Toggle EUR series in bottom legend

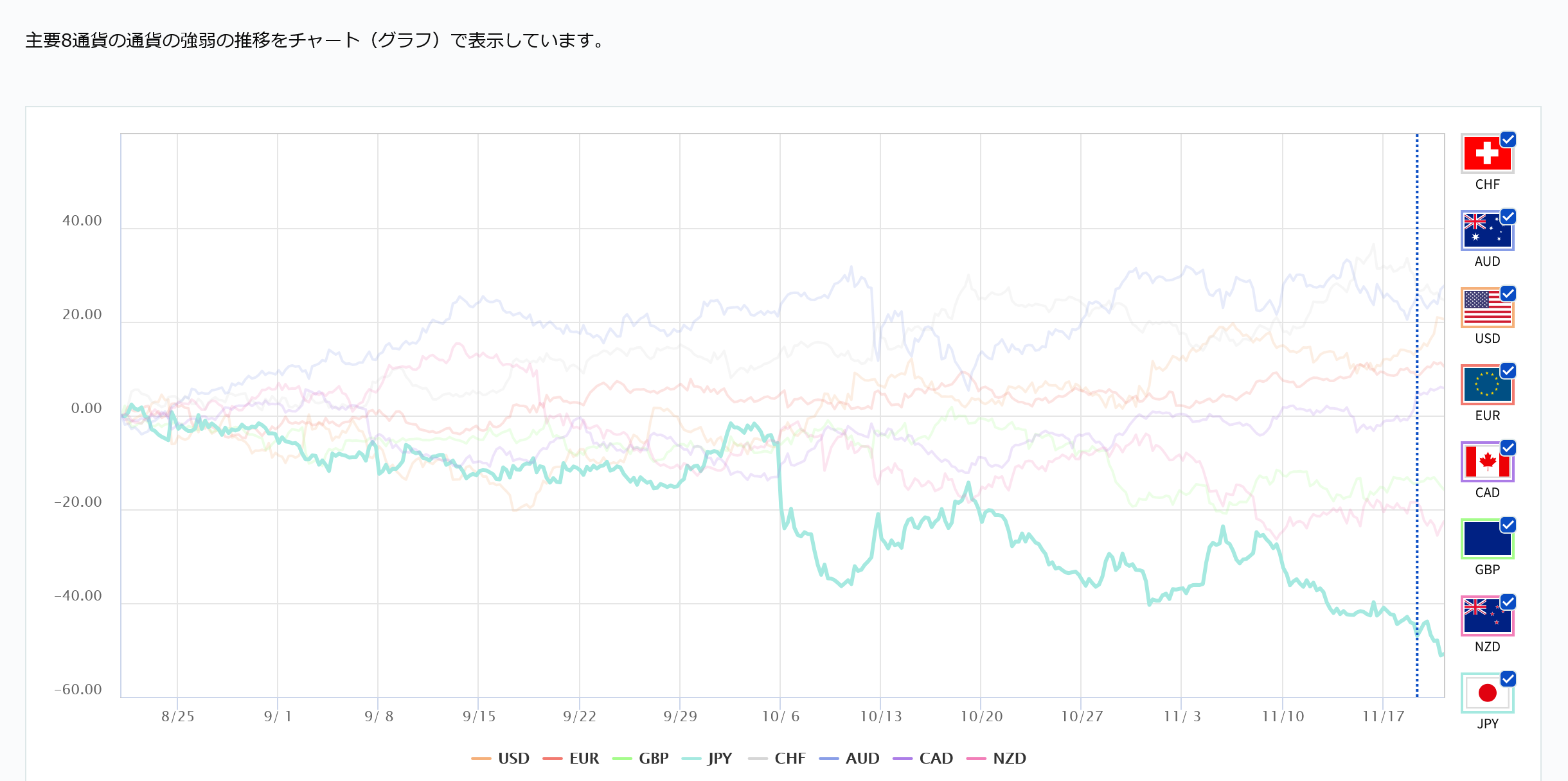pos(584,759)
